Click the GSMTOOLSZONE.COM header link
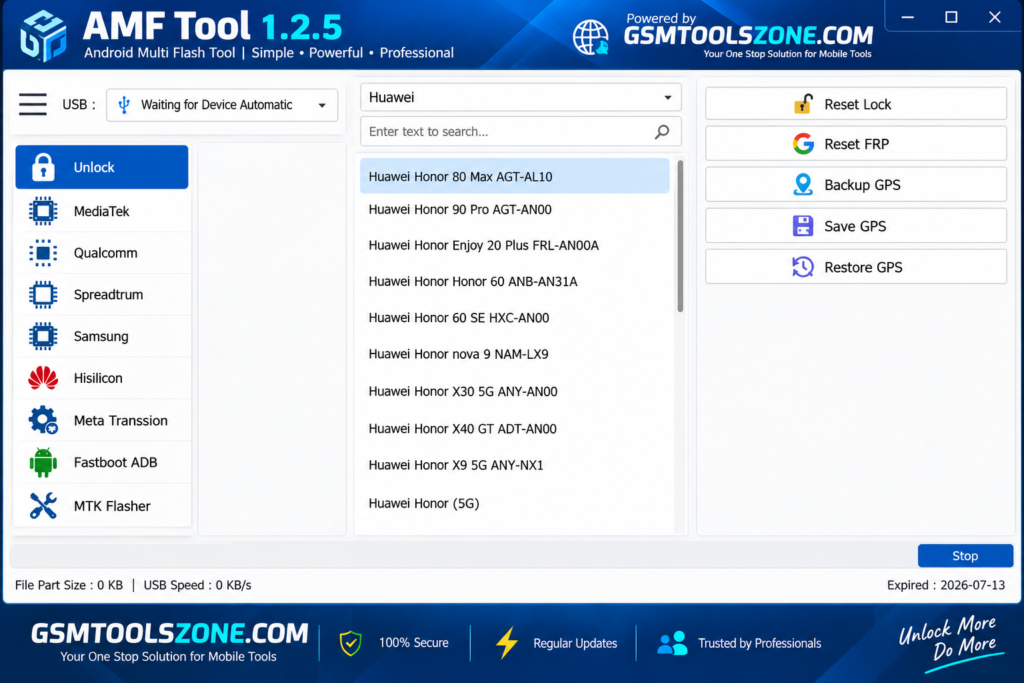The height and width of the screenshot is (683, 1024). tap(748, 35)
